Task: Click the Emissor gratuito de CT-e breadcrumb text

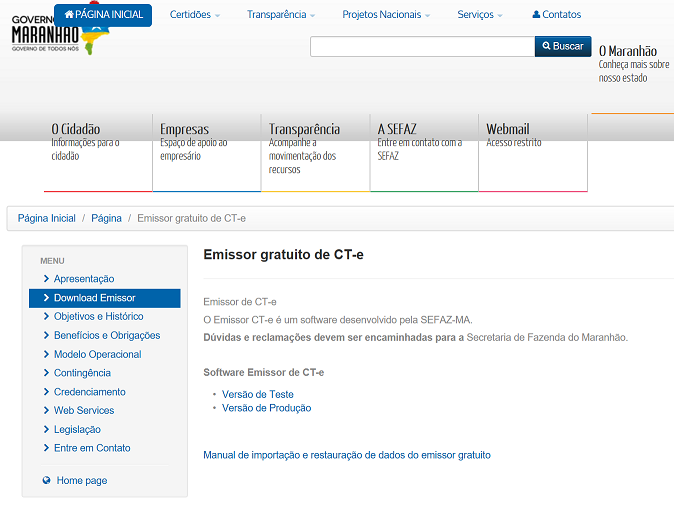Action: coord(191,218)
